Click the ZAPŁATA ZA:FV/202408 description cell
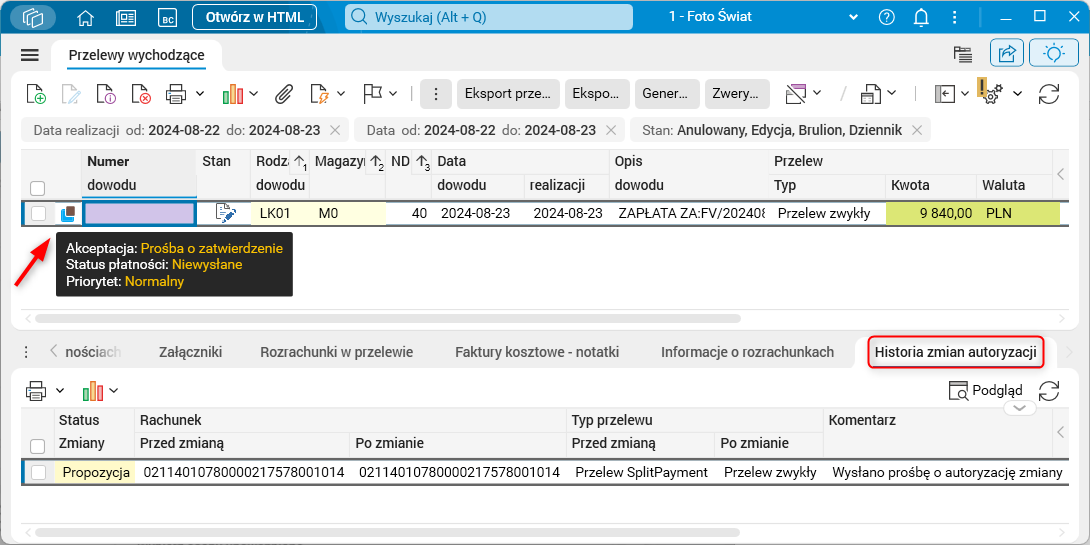The height and width of the screenshot is (545, 1090). 689,213
